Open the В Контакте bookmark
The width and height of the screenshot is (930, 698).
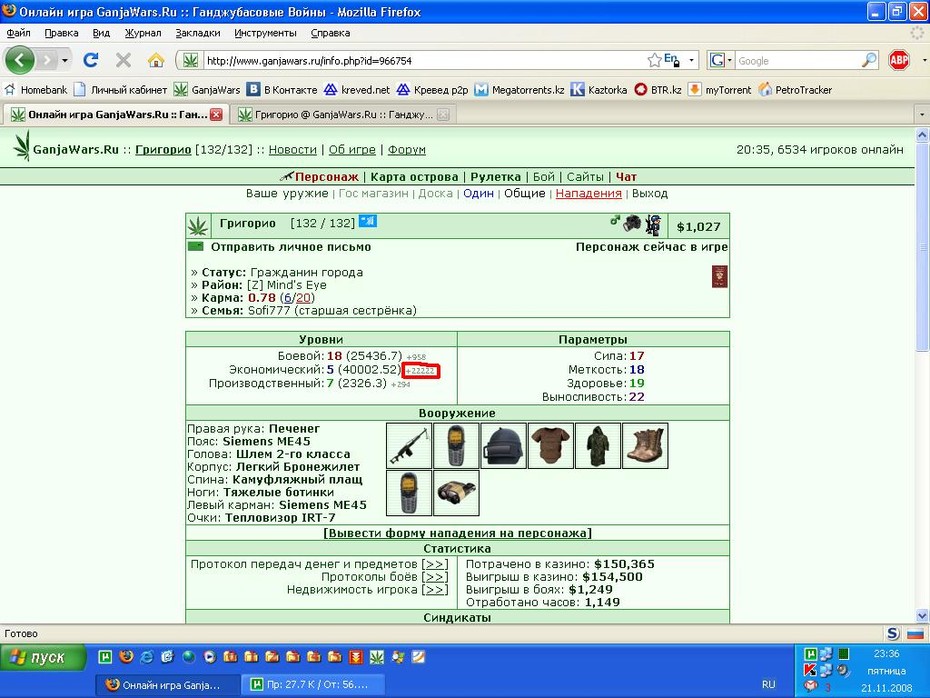pyautogui.click(x=282, y=90)
